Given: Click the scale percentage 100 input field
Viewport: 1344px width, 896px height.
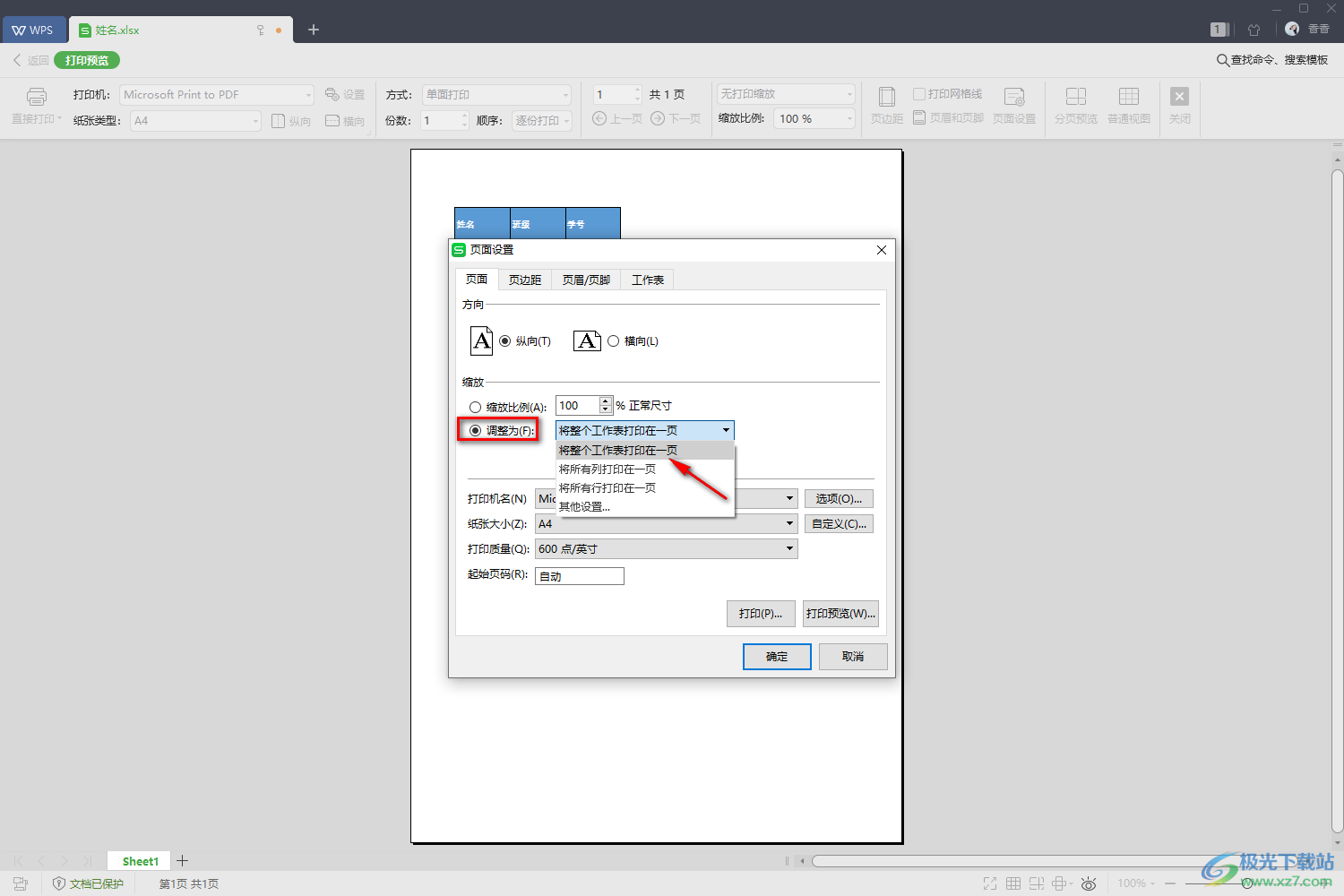Looking at the screenshot, I should coord(577,406).
